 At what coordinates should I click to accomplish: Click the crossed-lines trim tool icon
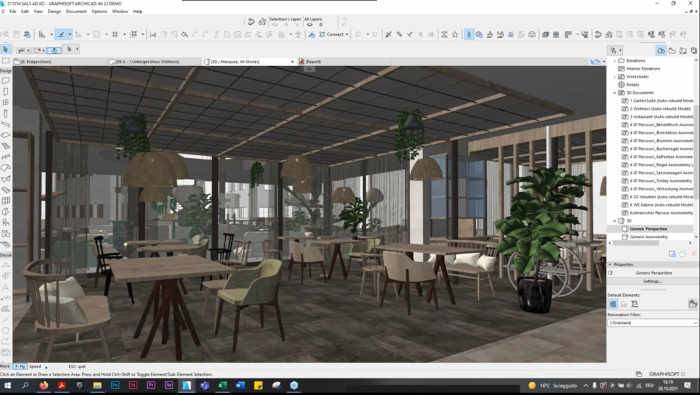(x=388, y=34)
